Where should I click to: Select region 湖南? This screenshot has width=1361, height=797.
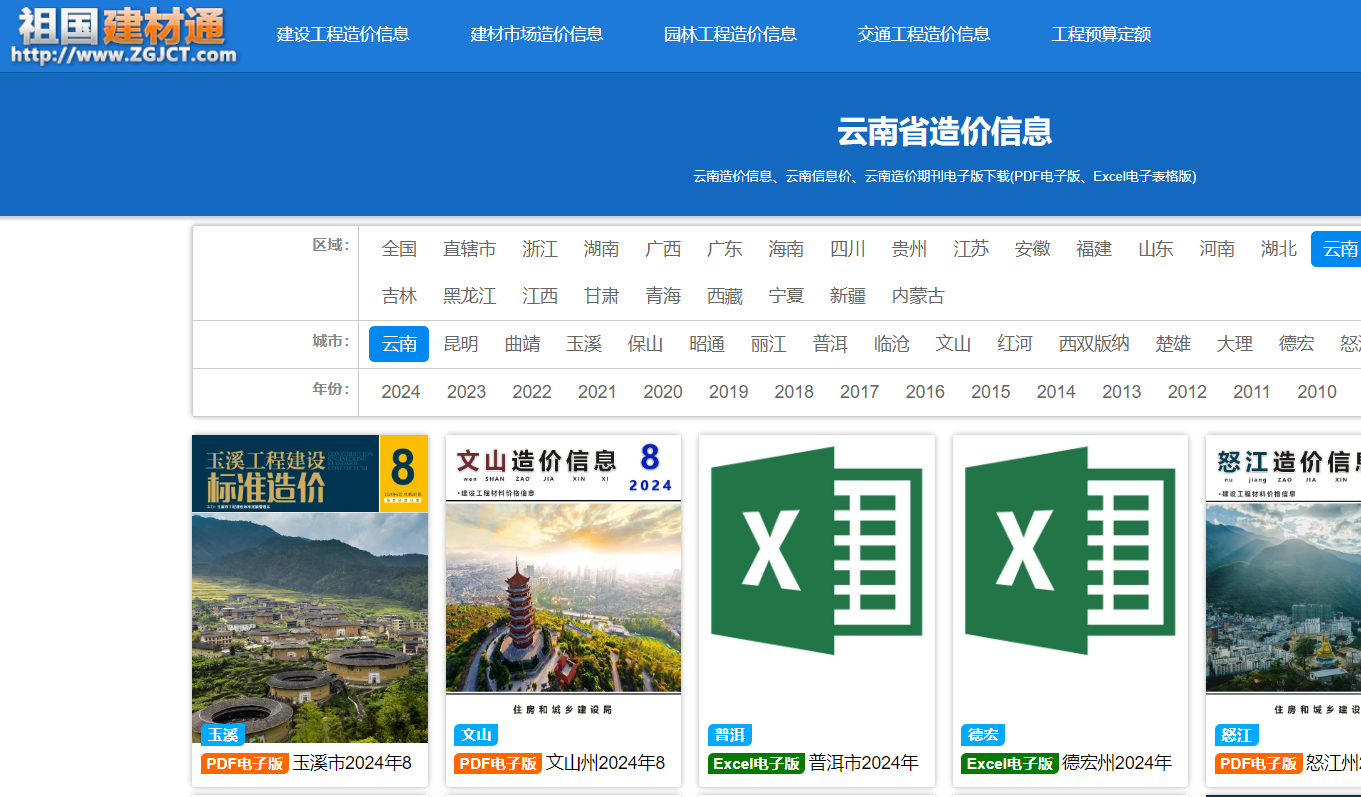point(602,249)
